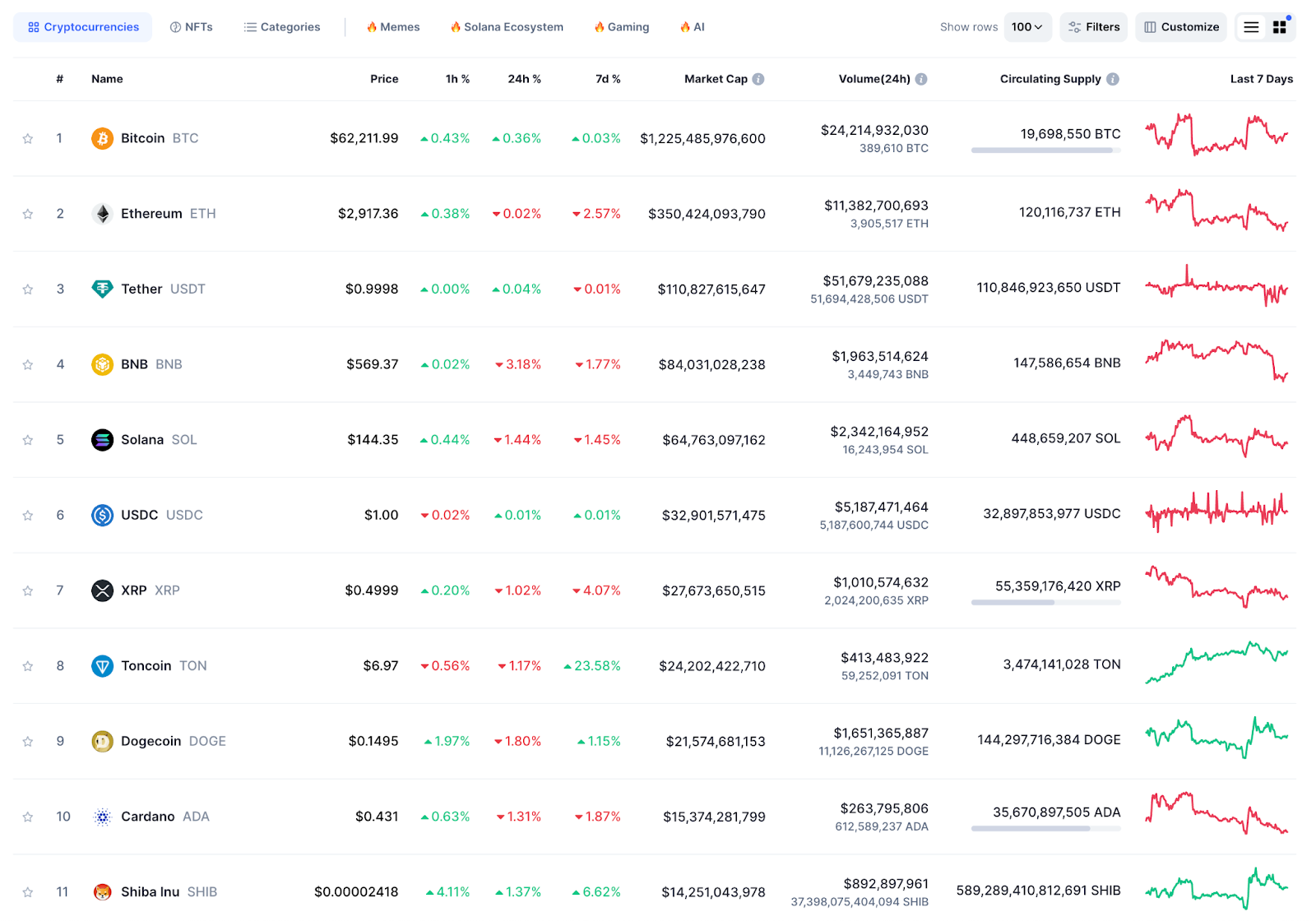This screenshot has height=921, width=1316.
Task: Click XRP circulating supply progress bar
Action: point(1045,603)
